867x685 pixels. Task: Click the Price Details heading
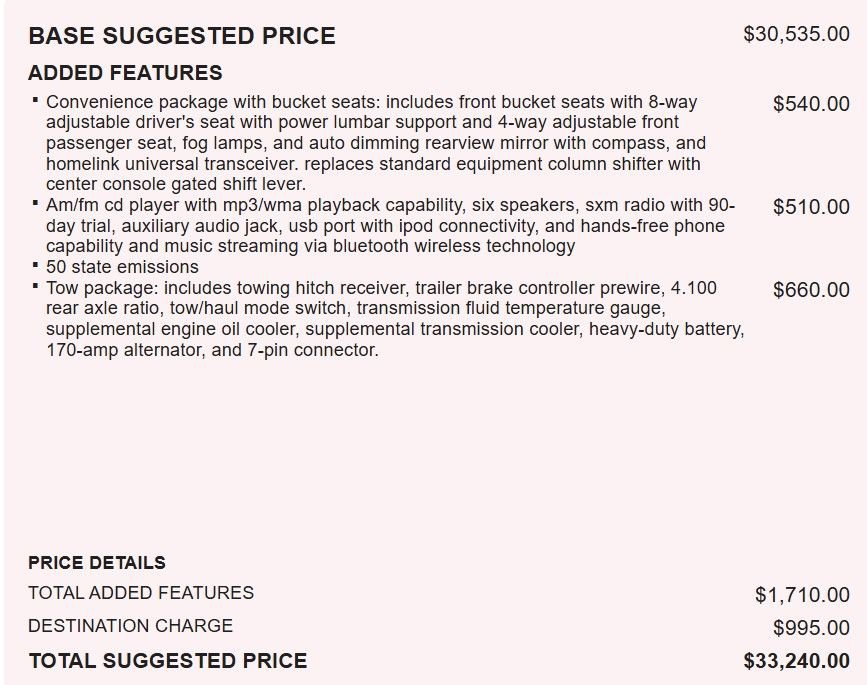pyautogui.click(x=97, y=563)
